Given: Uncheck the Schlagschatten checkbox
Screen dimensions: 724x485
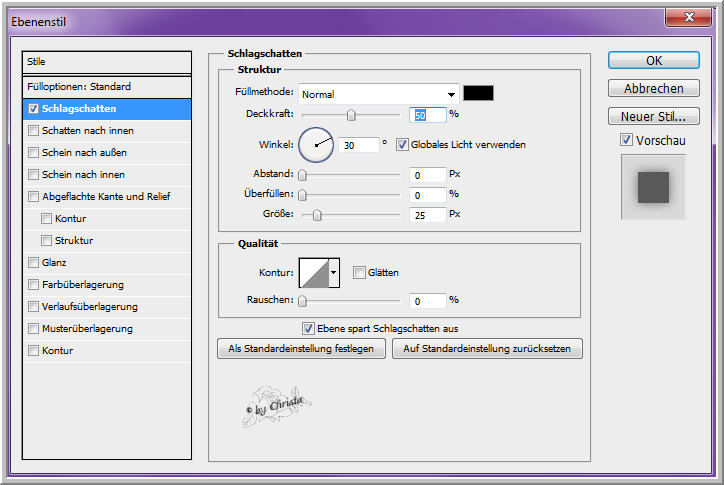Looking at the screenshot, I should pos(33,109).
